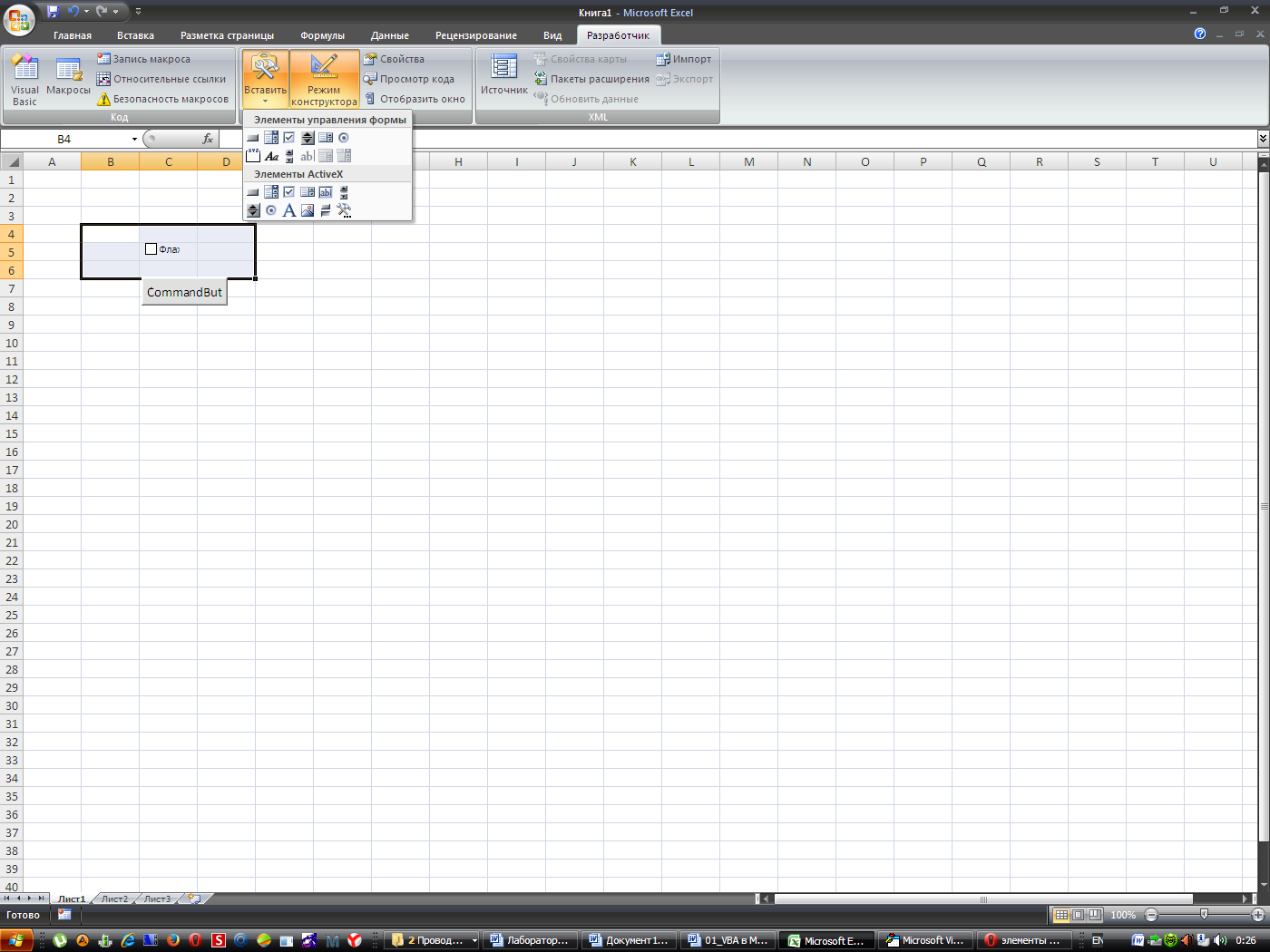1270x952 pixels.
Task: Open Пакеты расширения
Action: (591, 79)
